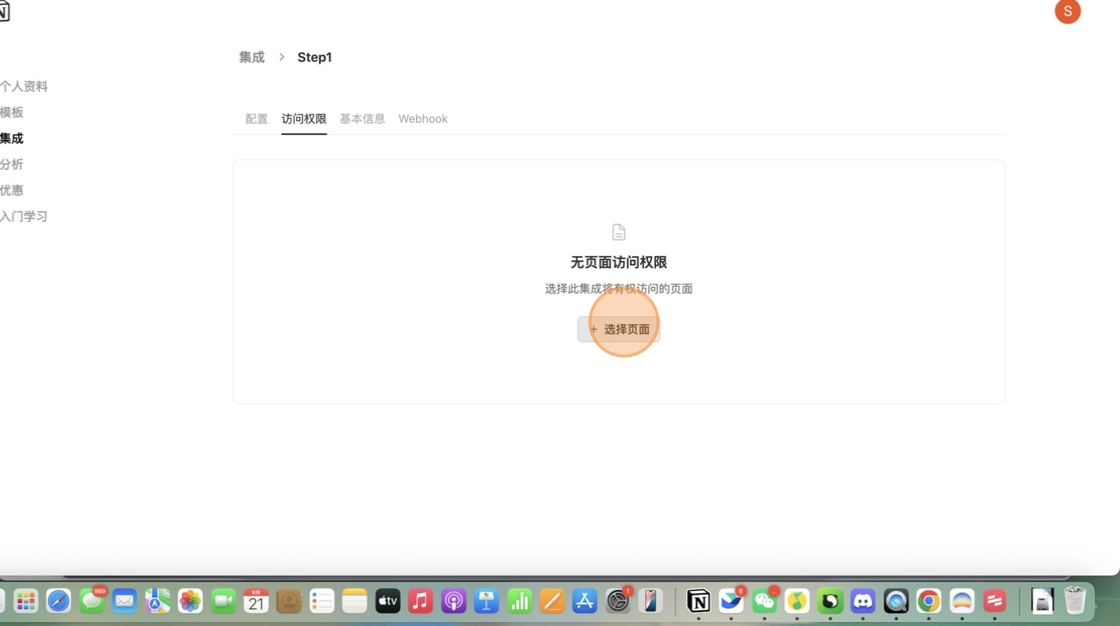The height and width of the screenshot is (626, 1120).
Task: Click the Notion logo in the corner
Action: pos(4,11)
